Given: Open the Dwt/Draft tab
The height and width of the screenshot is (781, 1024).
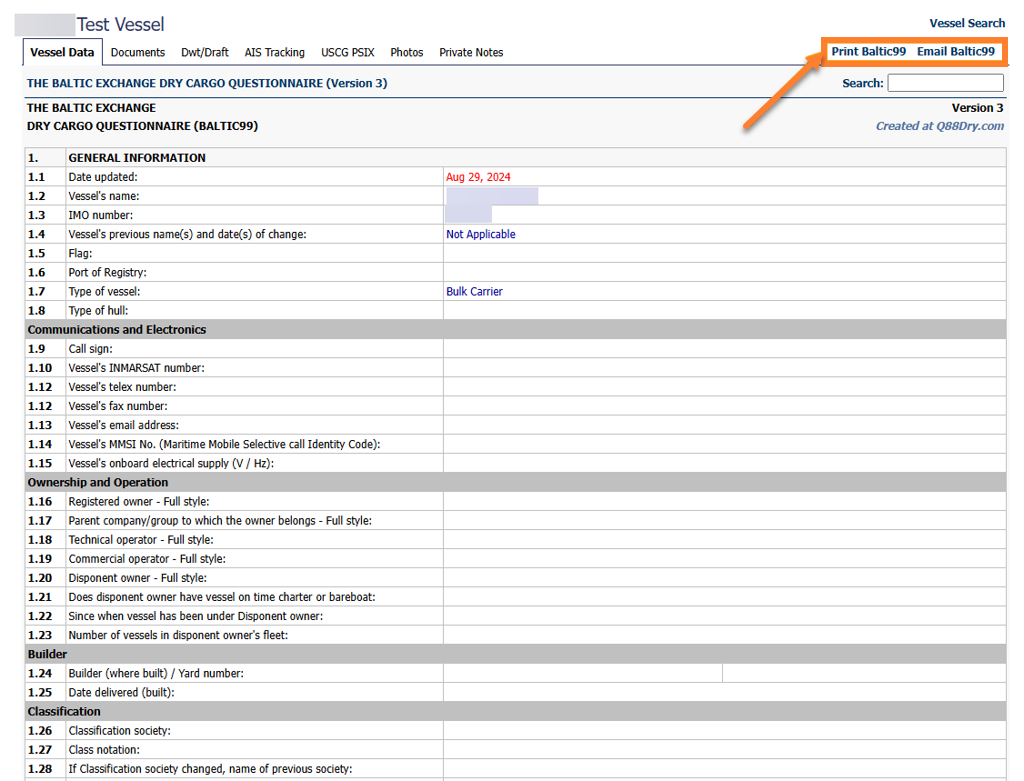Looking at the screenshot, I should click(204, 52).
